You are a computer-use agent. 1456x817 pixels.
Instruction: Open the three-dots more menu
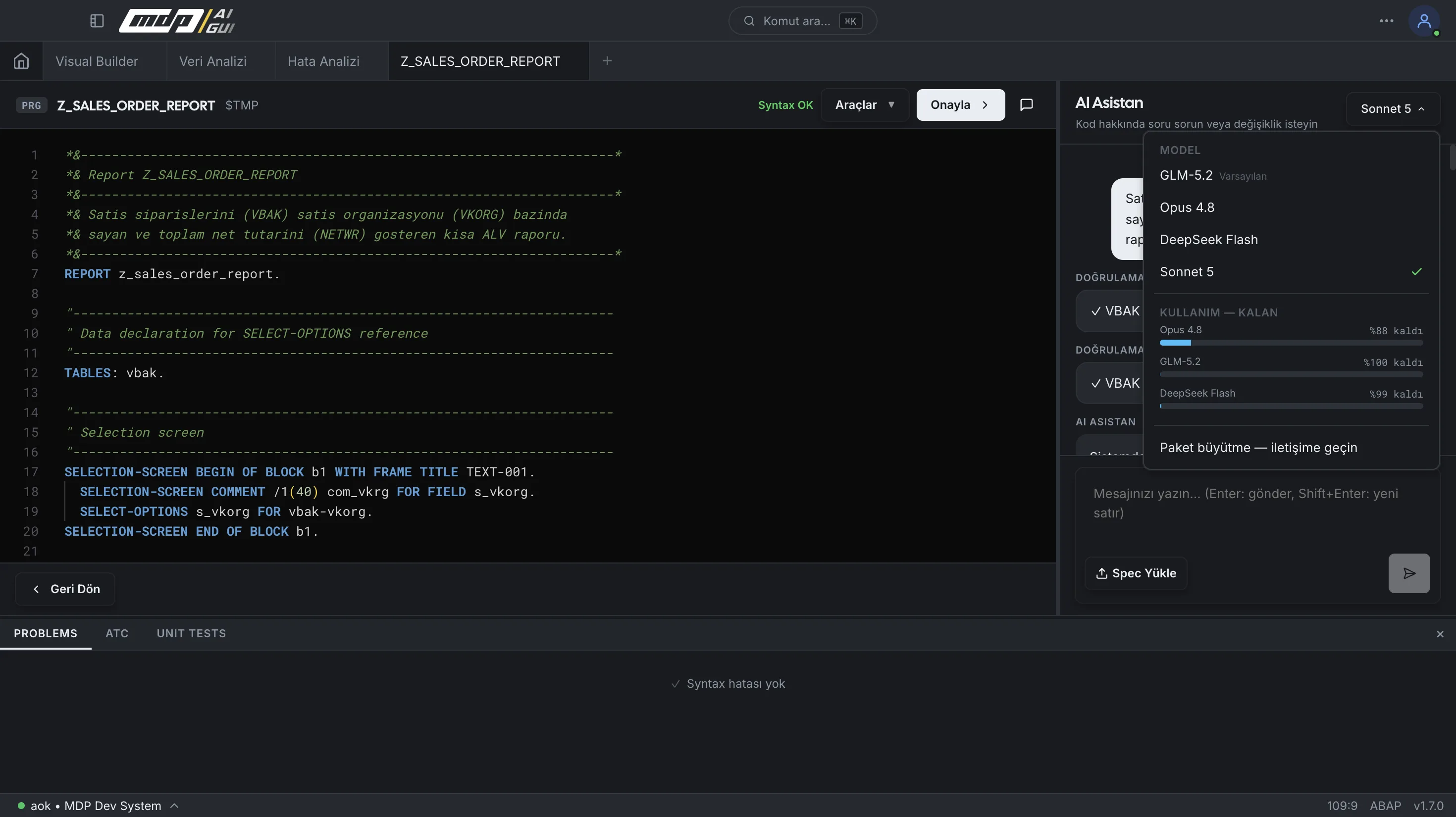tap(1387, 21)
